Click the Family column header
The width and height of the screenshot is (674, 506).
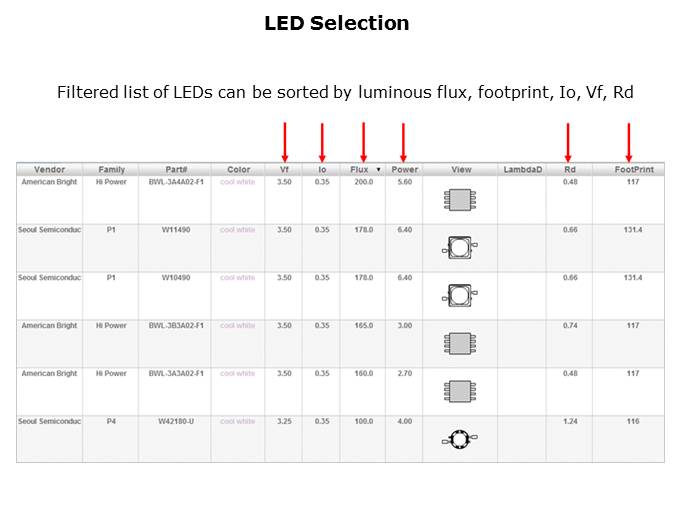point(111,170)
